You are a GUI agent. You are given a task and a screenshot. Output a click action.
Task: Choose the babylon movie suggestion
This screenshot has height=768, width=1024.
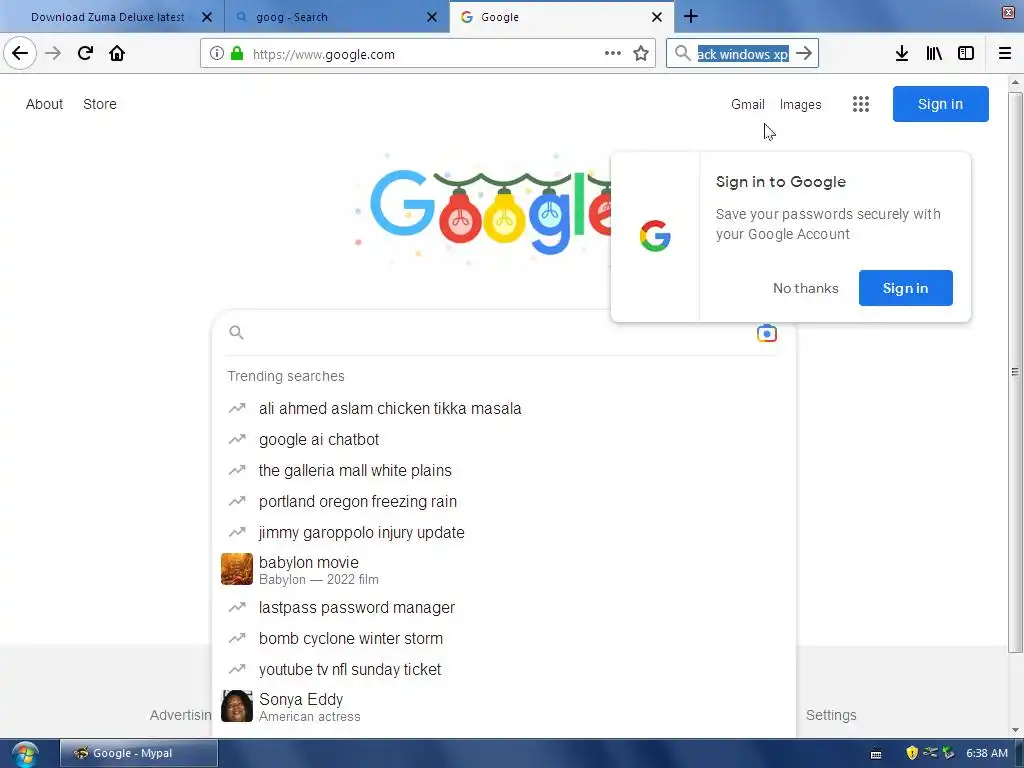pyautogui.click(x=504, y=569)
